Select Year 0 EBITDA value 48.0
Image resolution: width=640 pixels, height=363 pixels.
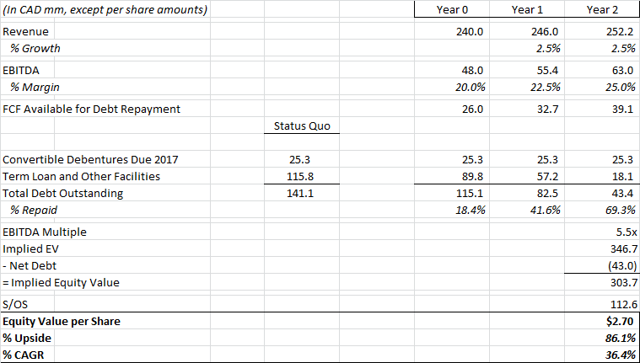(472, 70)
